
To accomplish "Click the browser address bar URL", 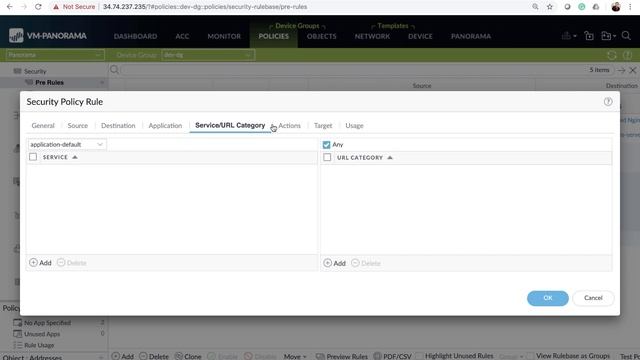I will [x=205, y=7].
